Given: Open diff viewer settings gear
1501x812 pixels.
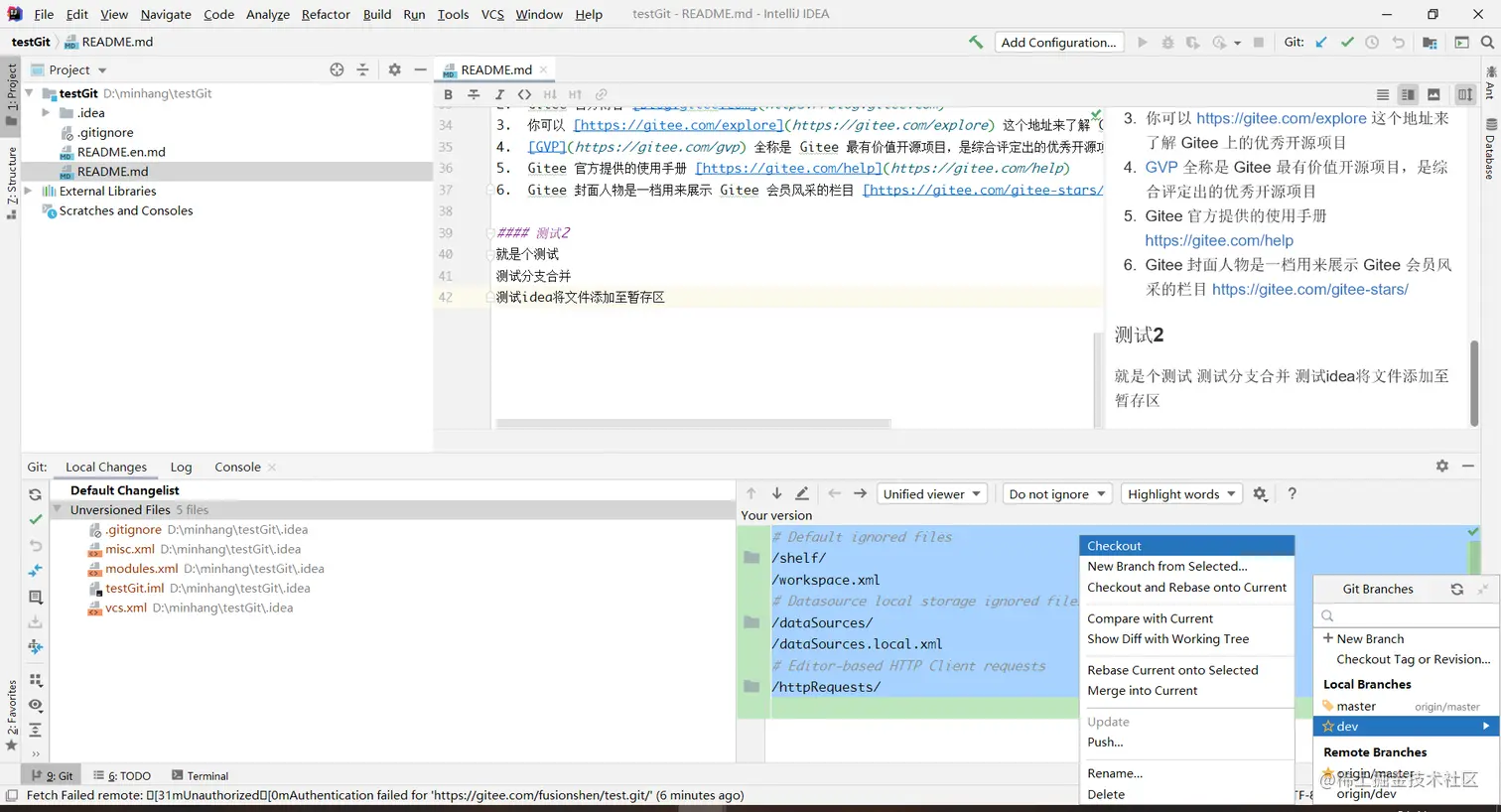Looking at the screenshot, I should click(x=1260, y=493).
